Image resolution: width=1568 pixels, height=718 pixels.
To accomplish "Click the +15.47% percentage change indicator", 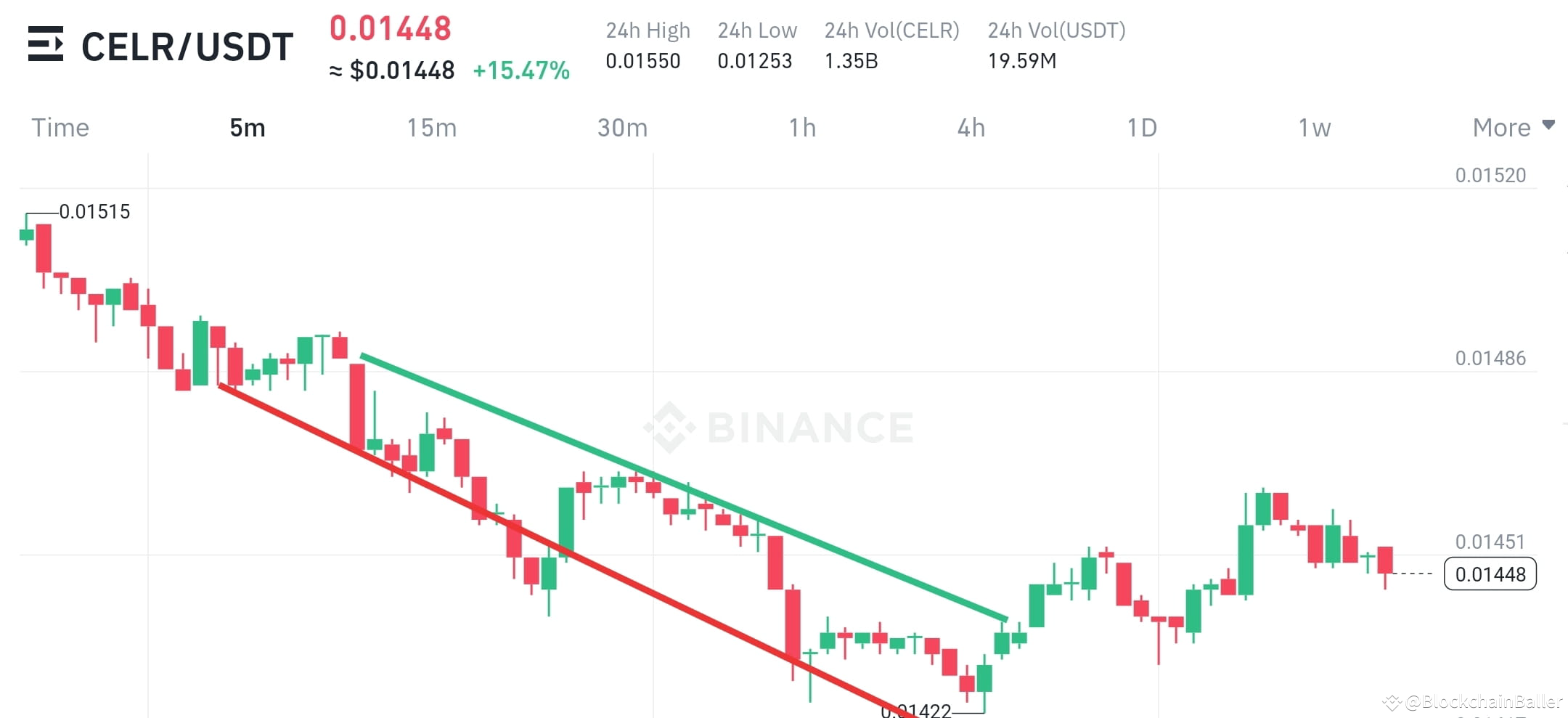I will point(521,70).
